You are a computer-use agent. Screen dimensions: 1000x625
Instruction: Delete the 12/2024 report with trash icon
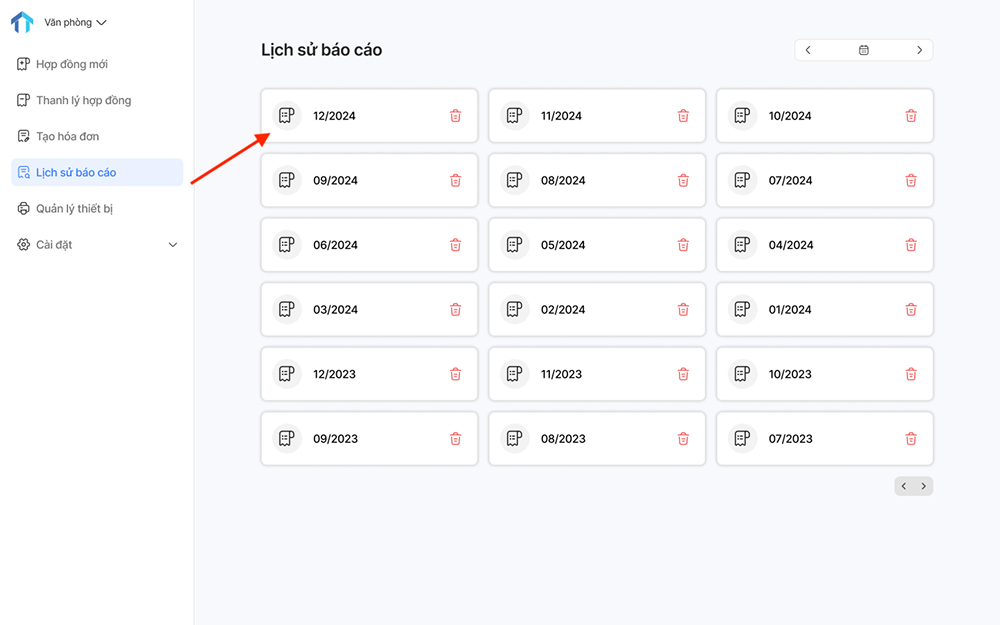pyautogui.click(x=455, y=116)
